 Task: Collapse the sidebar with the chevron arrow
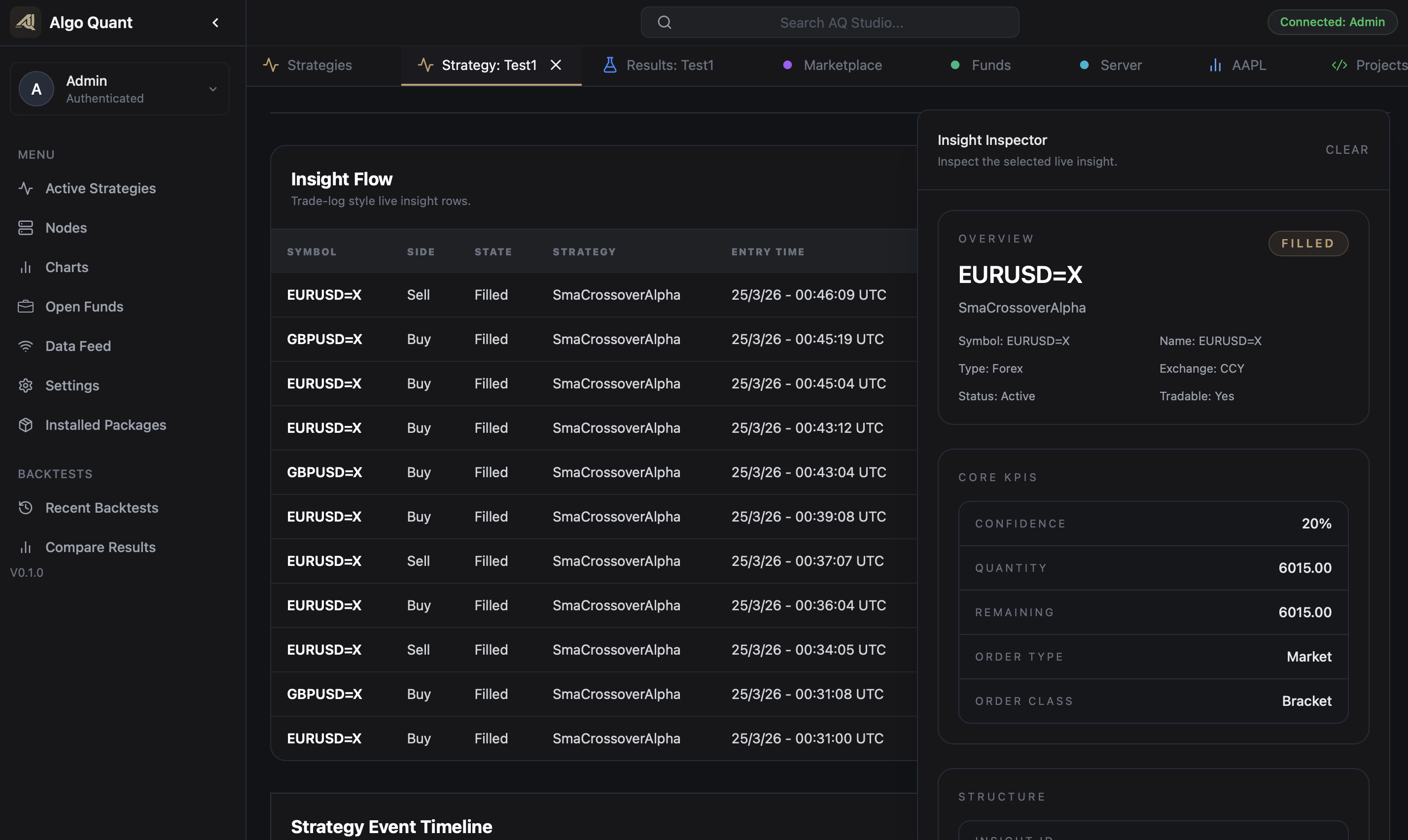coord(215,23)
